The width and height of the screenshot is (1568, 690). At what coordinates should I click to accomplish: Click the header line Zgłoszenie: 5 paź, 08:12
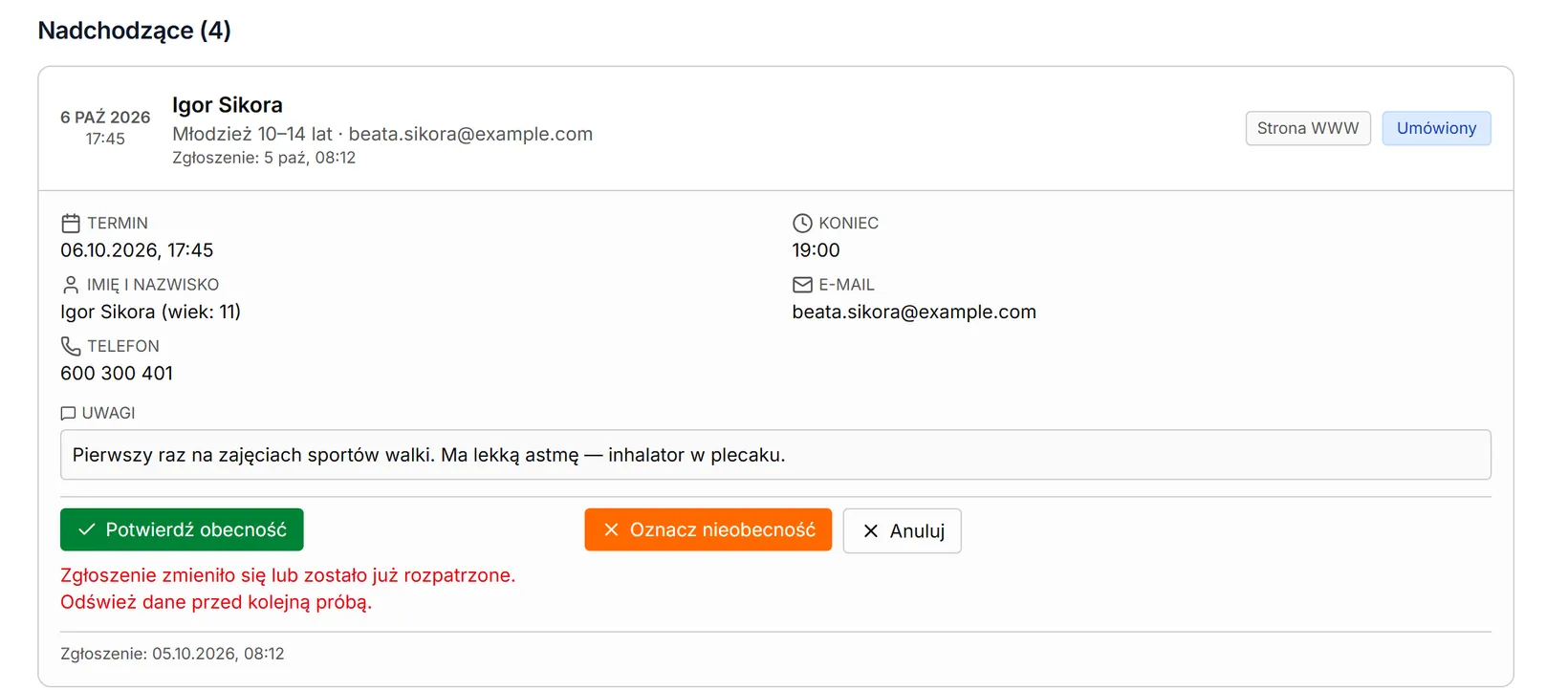[x=264, y=158]
